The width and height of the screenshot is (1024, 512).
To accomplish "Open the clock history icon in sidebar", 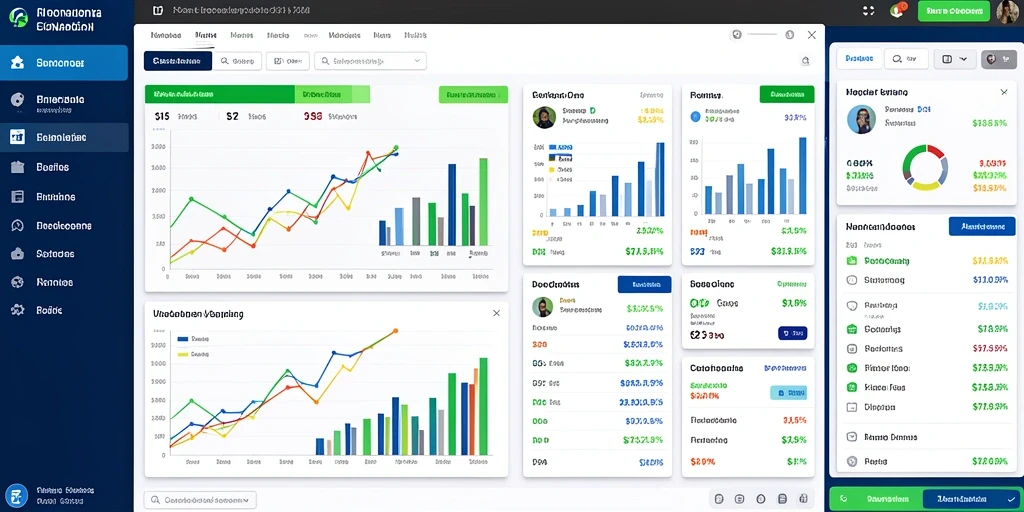I will 18,225.
